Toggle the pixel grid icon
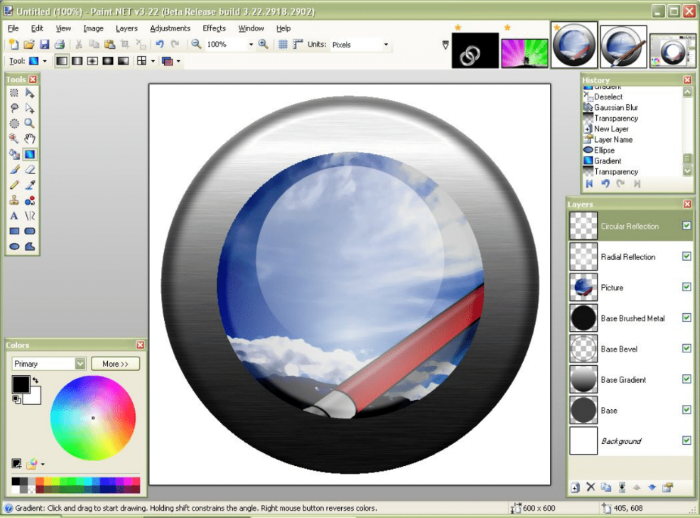Image resolution: width=700 pixels, height=518 pixels. tap(283, 44)
